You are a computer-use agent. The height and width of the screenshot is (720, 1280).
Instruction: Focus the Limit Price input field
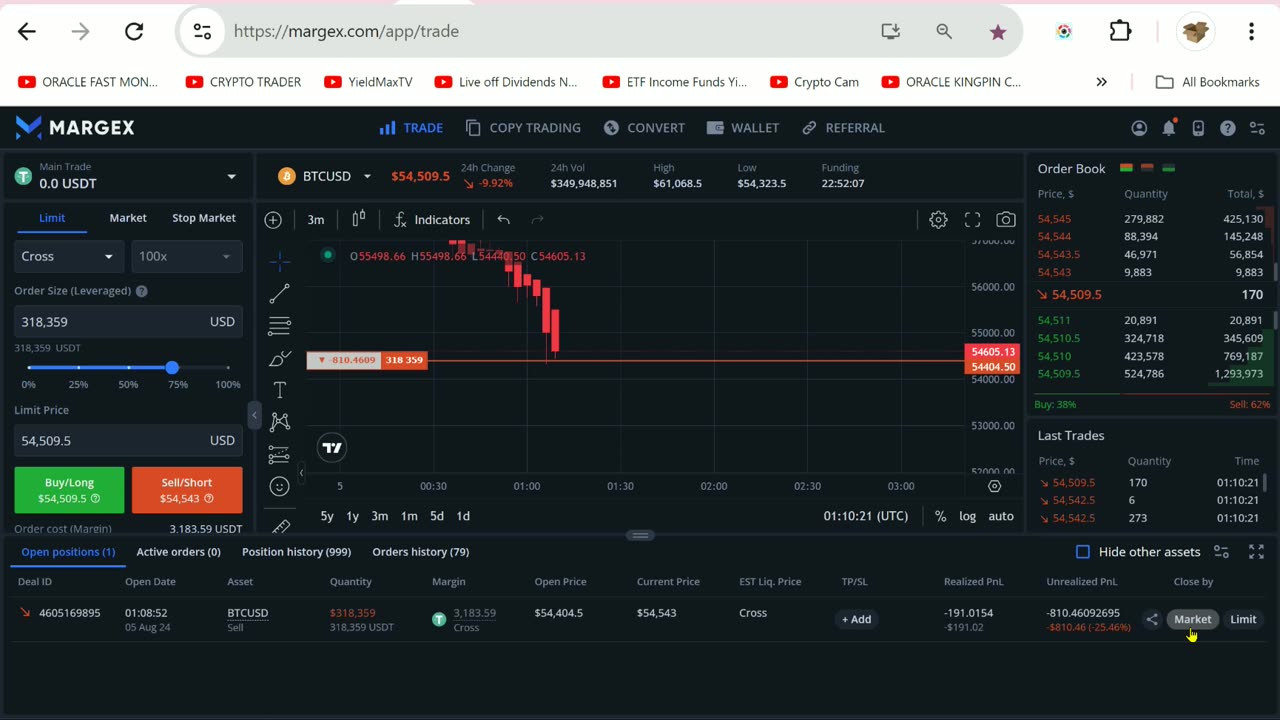[128, 440]
